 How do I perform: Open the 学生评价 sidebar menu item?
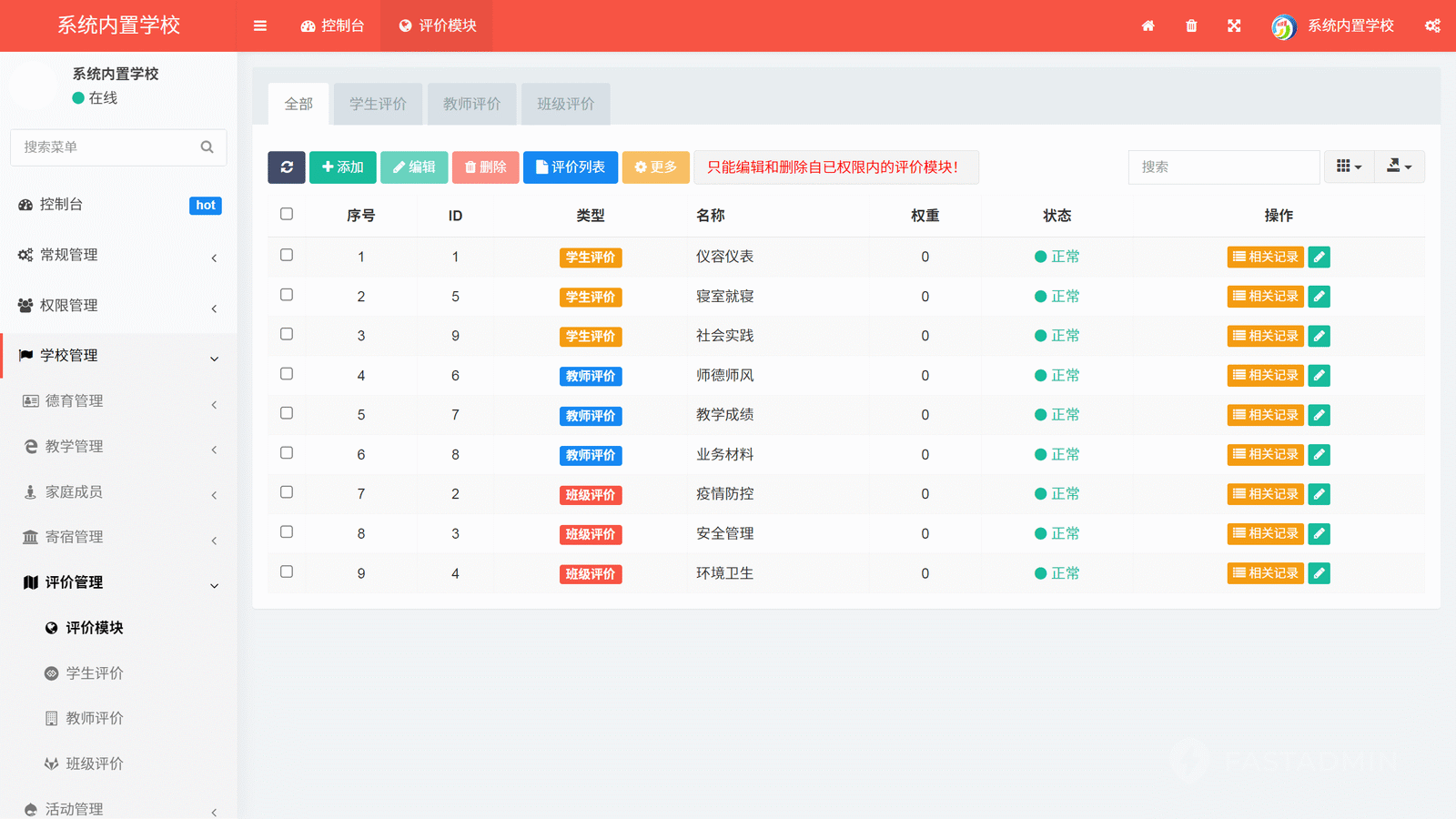coord(95,673)
